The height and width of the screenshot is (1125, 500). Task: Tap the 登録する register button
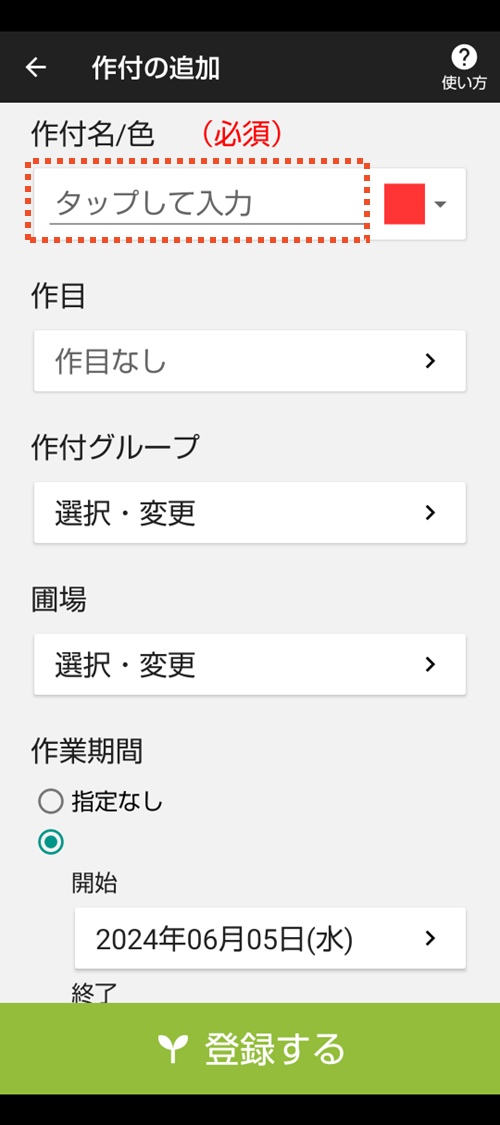point(250,1049)
